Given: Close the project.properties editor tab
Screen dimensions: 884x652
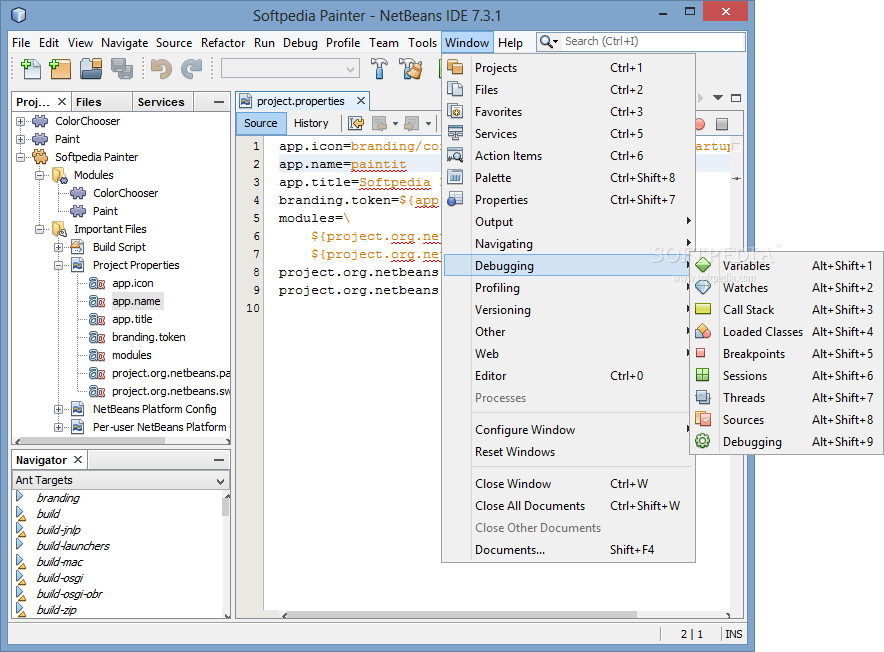Looking at the screenshot, I should click(x=361, y=100).
